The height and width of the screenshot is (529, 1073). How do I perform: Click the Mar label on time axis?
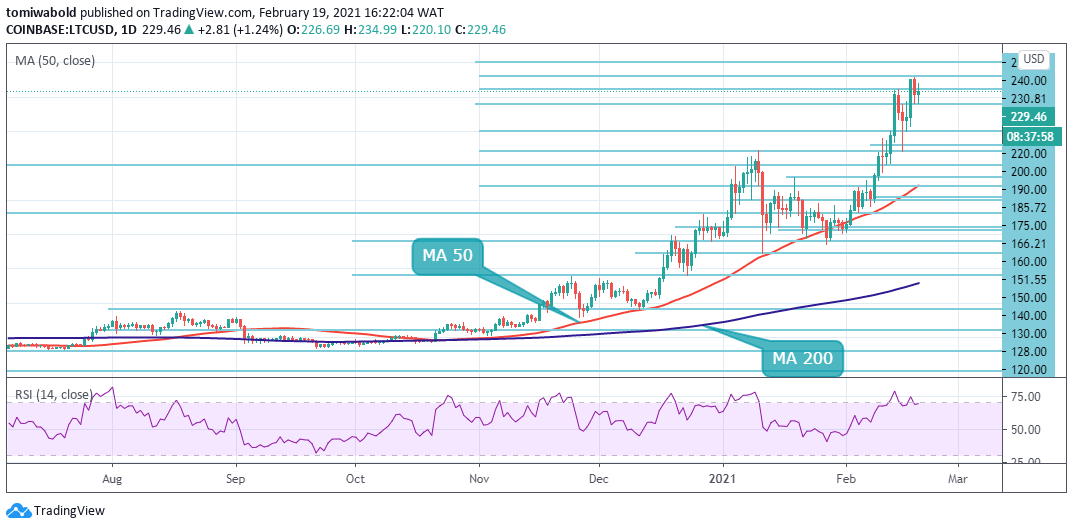pyautogui.click(x=957, y=478)
